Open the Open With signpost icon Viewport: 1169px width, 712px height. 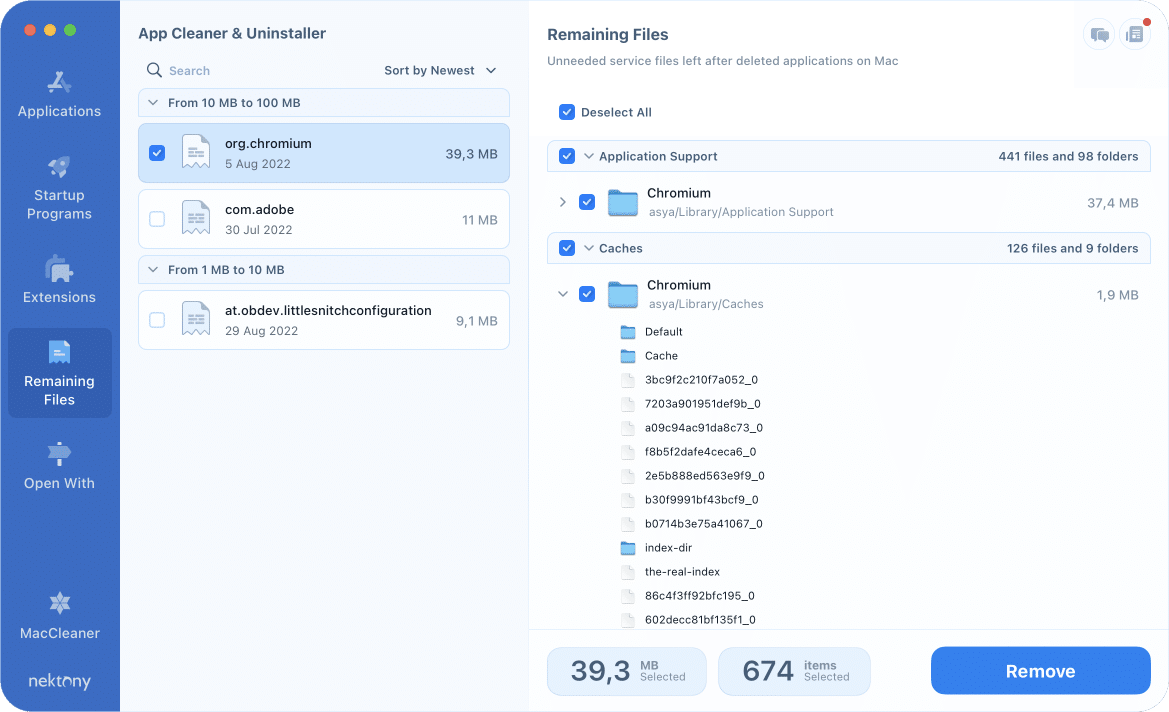pyautogui.click(x=59, y=453)
